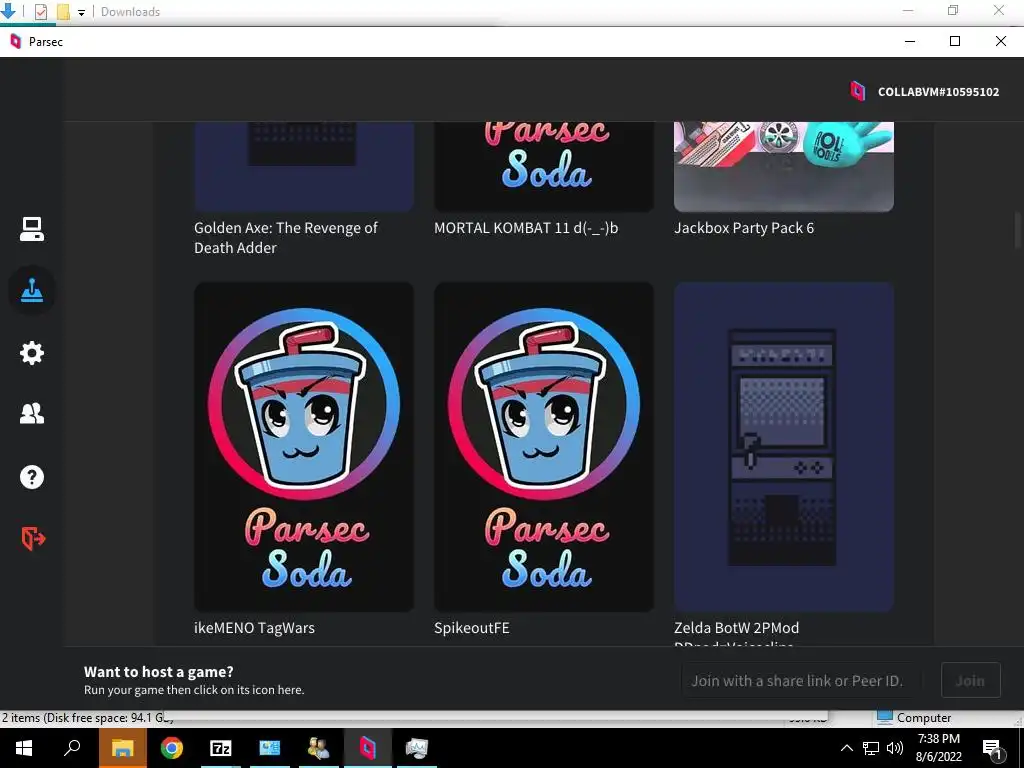This screenshot has width=1024, height=768.
Task: Show hidden system tray icons
Action: [x=846, y=748]
